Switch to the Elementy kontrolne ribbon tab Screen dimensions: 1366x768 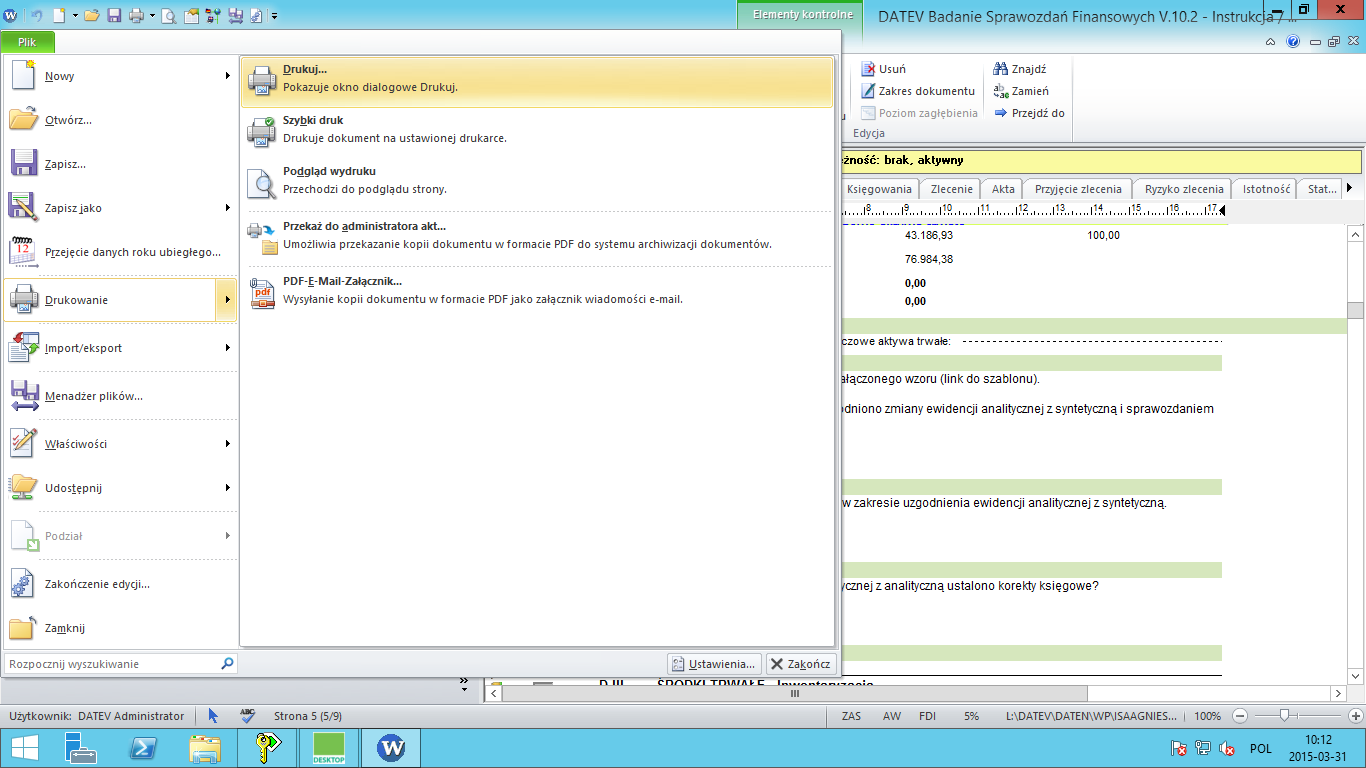pyautogui.click(x=803, y=15)
